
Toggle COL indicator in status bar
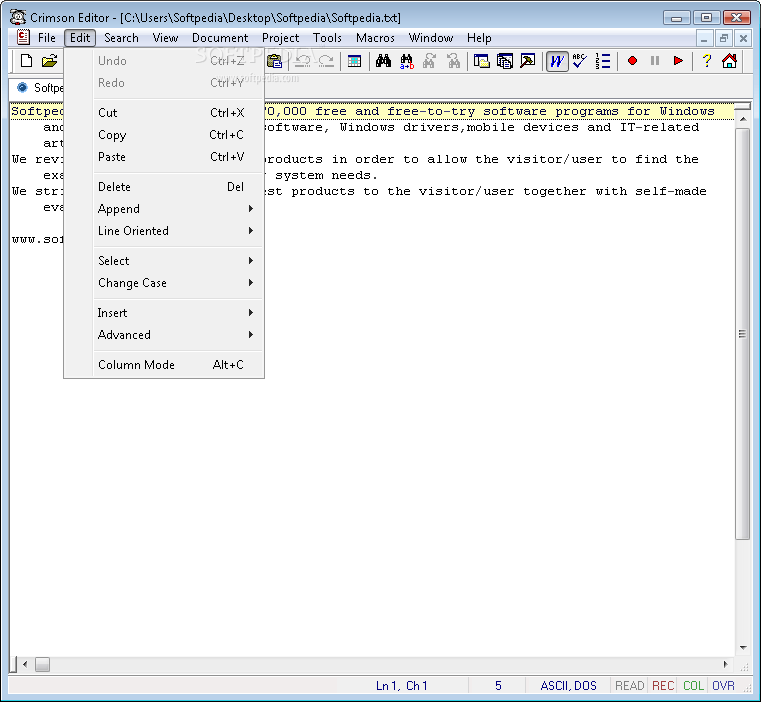tap(693, 685)
